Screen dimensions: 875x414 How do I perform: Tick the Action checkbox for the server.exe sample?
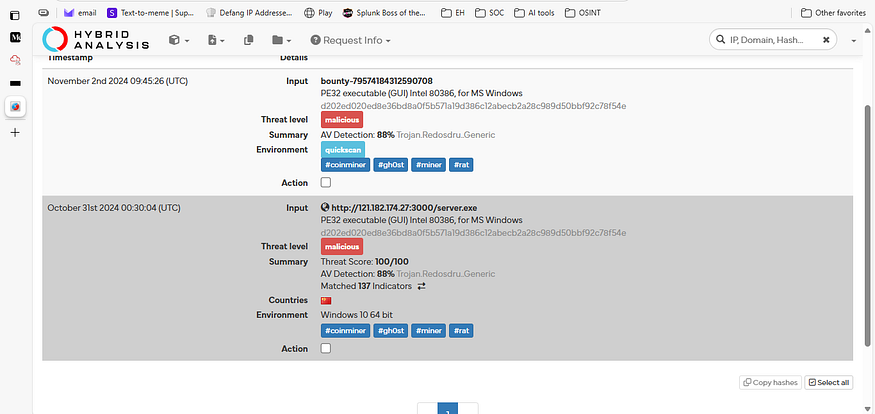coord(326,348)
